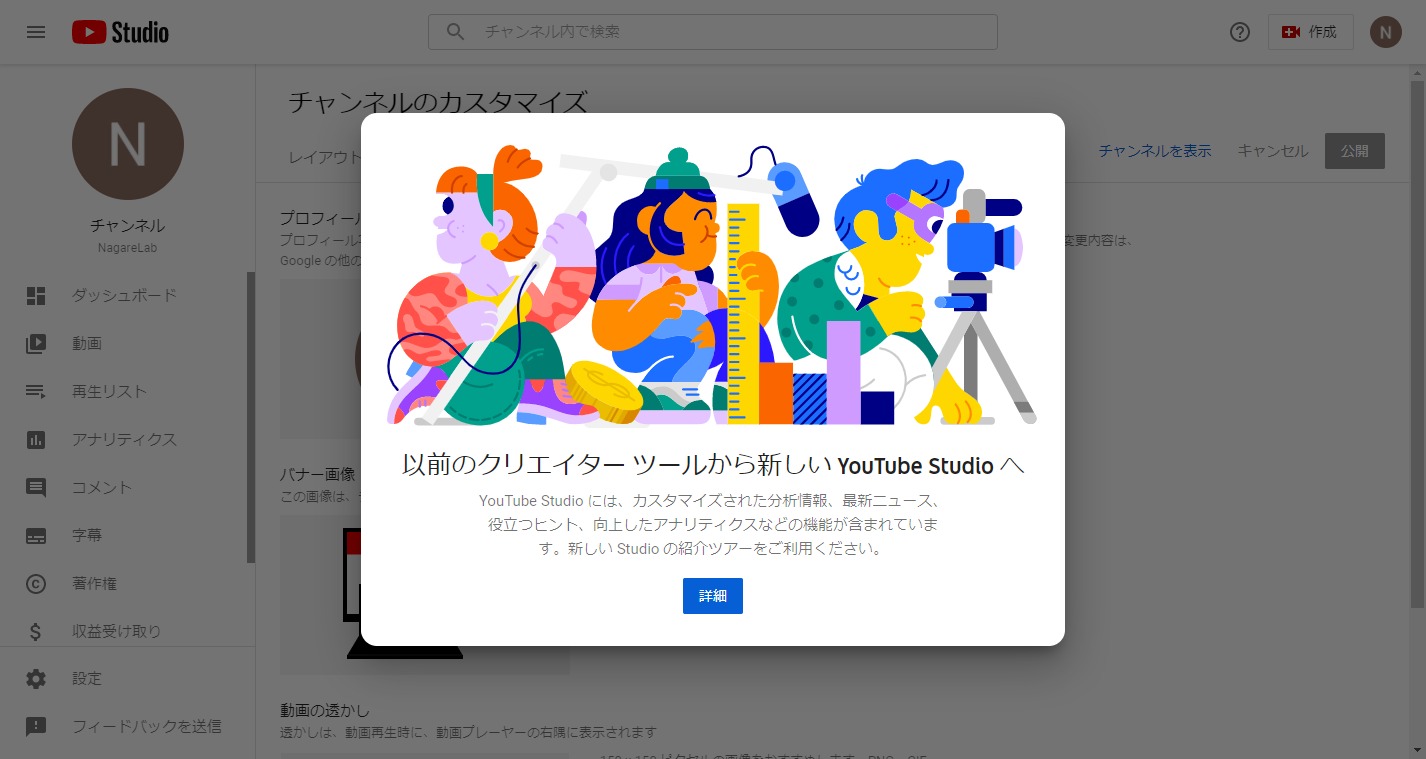Click the 動画 video library icon
Image resolution: width=1426 pixels, height=759 pixels.
[36, 343]
